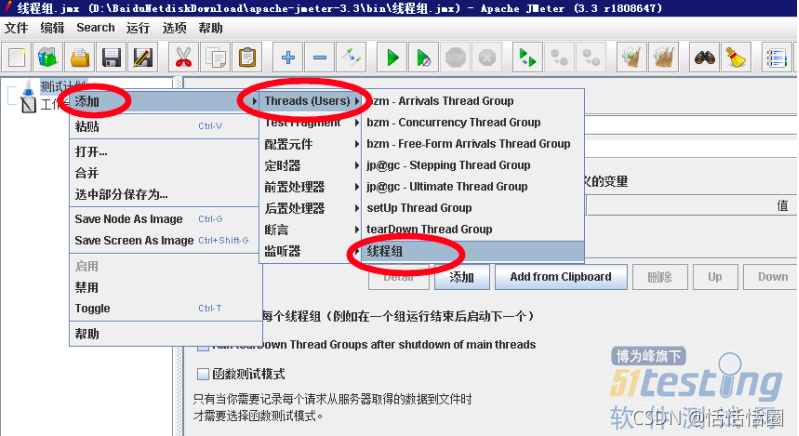
Task: Select 添加 in the context menu
Action: click(x=165, y=101)
